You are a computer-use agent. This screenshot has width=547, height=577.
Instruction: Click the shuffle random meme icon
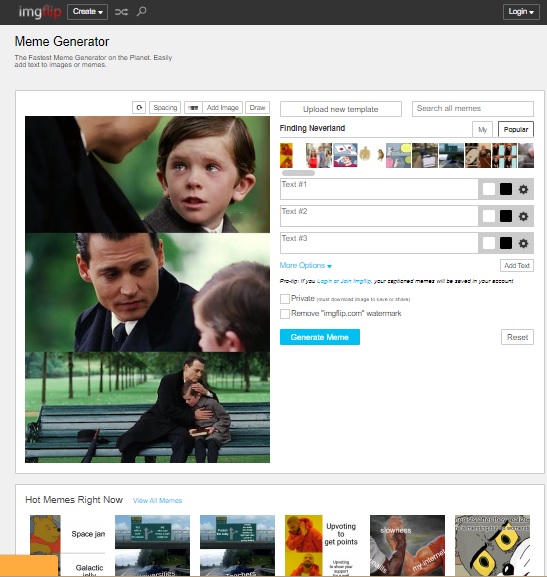(x=121, y=12)
